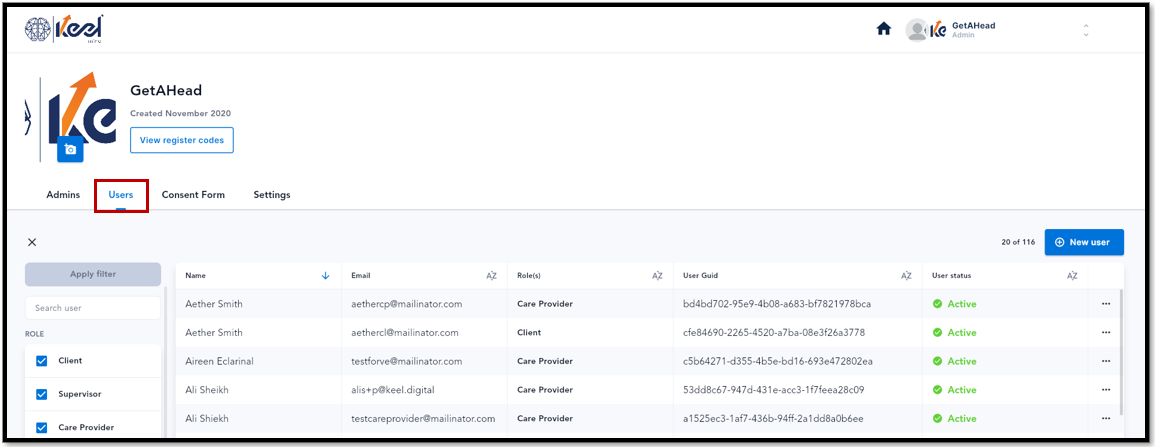Click the Keel logo in top bar

pyautogui.click(x=63, y=29)
